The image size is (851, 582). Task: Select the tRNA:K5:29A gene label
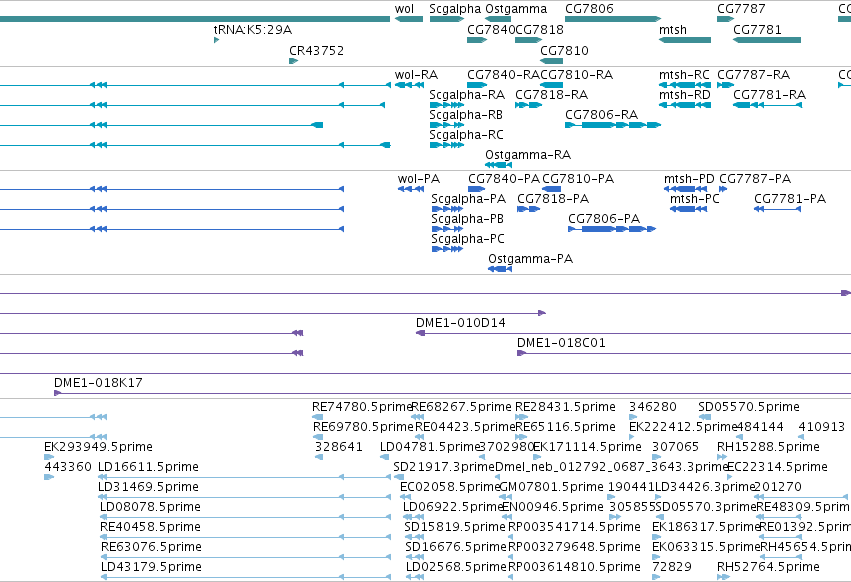click(253, 30)
